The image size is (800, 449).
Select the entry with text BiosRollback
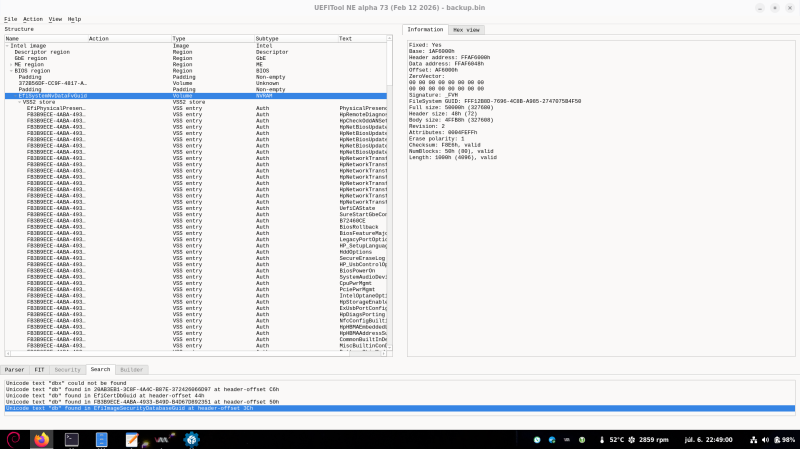pos(195,227)
